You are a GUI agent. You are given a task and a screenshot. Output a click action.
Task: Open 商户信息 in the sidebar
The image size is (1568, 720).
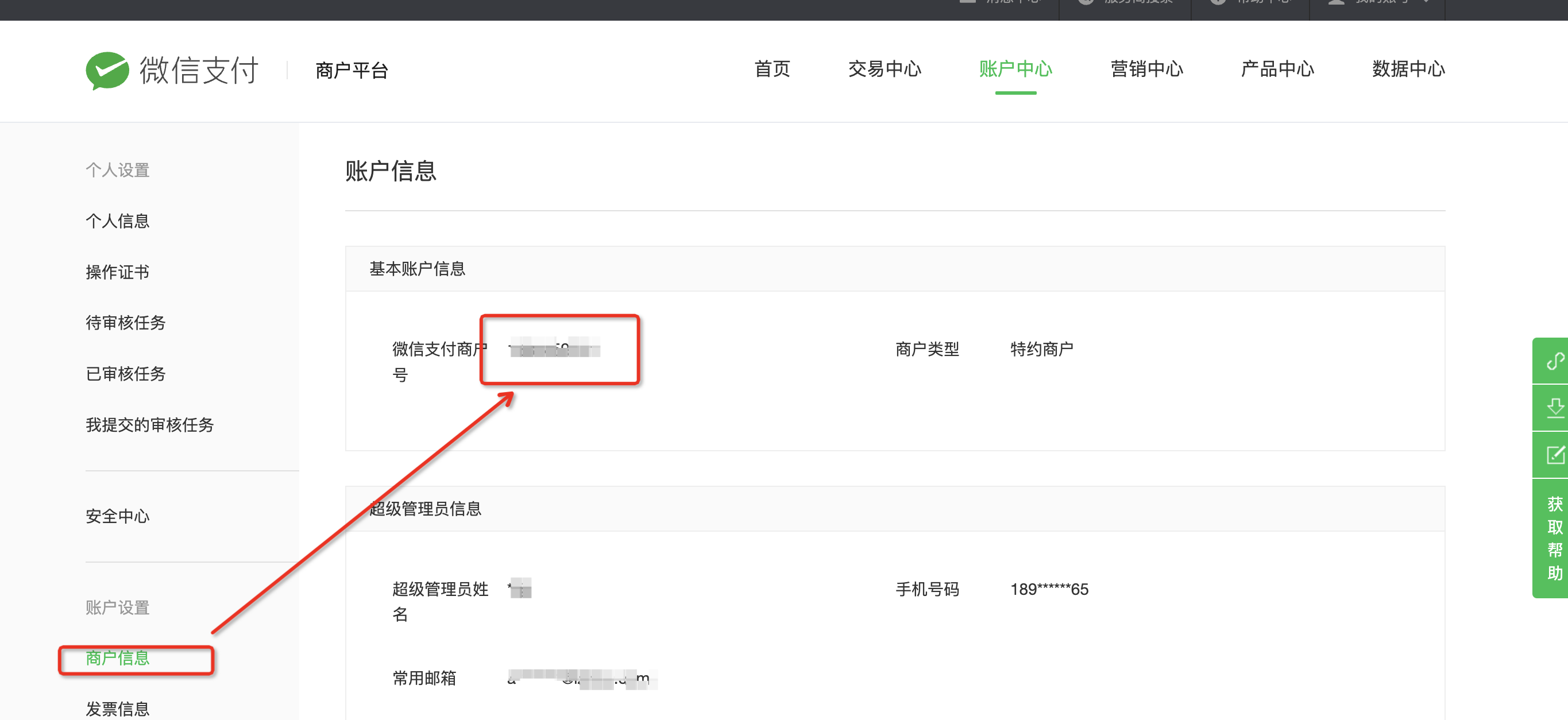tap(118, 659)
